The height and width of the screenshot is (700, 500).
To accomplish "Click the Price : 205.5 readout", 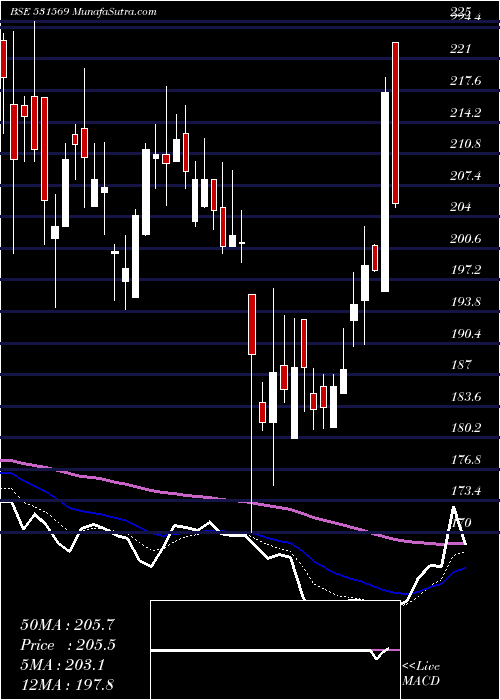I will 67,645.
